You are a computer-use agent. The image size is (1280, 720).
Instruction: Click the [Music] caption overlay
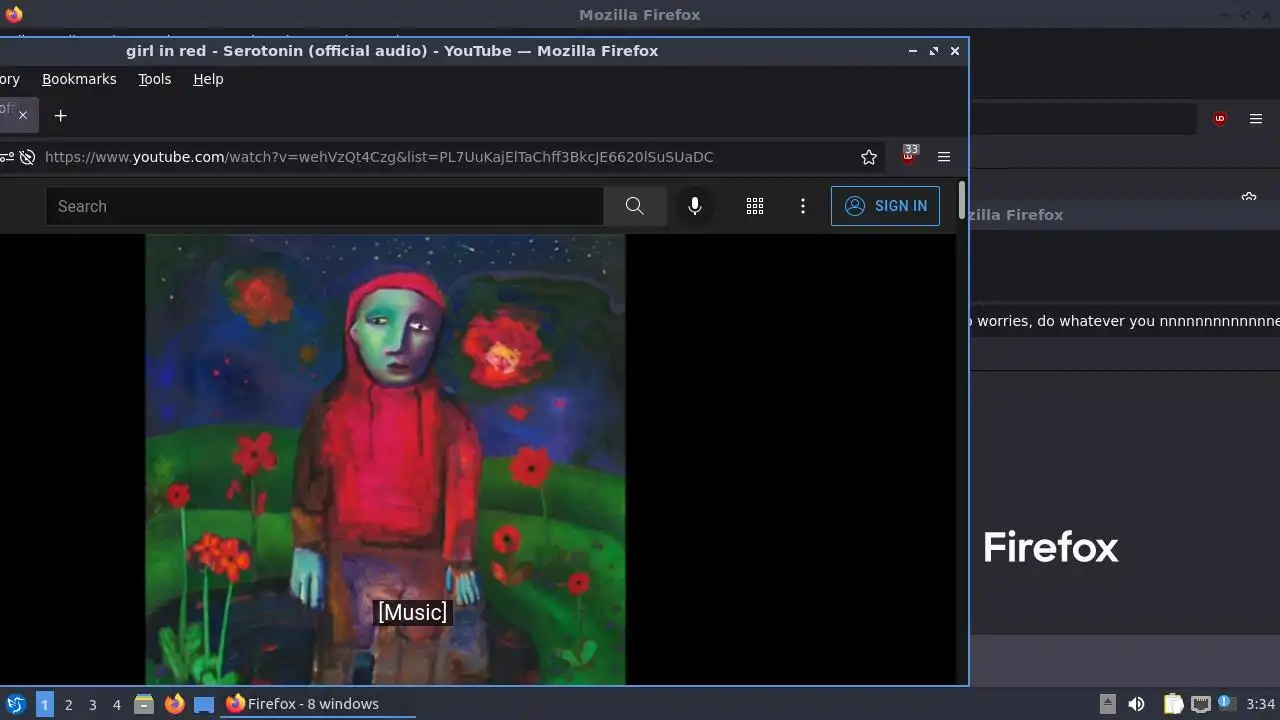click(412, 612)
